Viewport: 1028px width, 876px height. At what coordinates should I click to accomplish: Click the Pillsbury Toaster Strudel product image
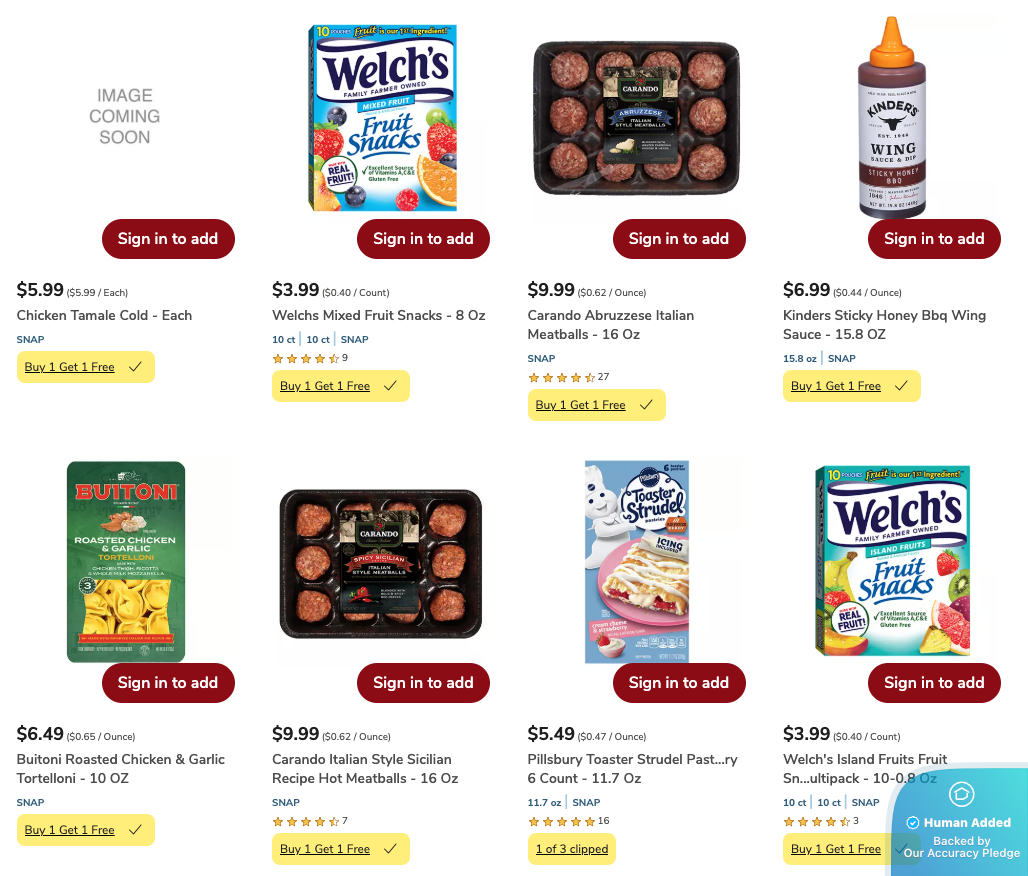tap(637, 561)
